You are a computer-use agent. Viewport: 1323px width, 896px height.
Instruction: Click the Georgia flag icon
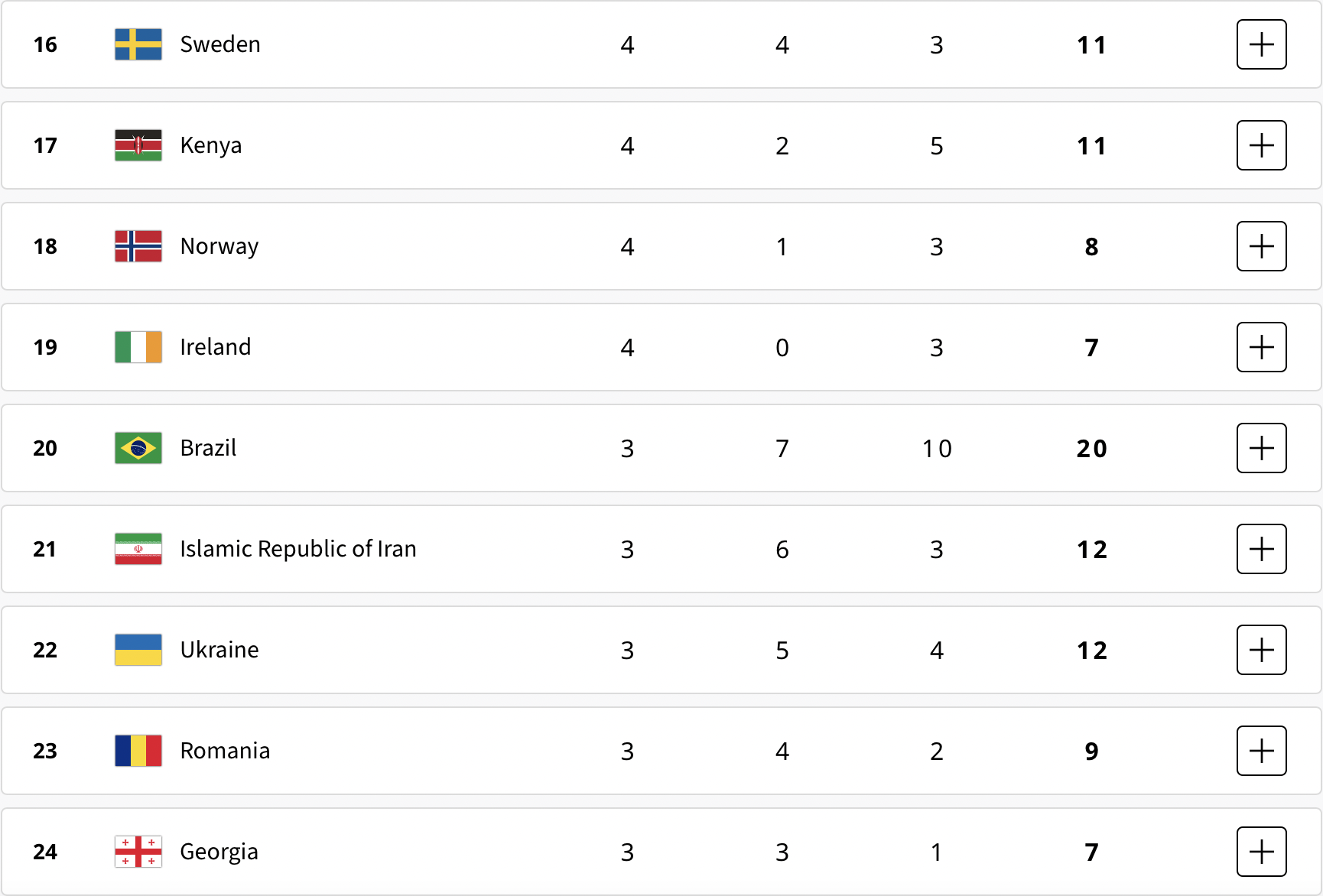[x=138, y=852]
